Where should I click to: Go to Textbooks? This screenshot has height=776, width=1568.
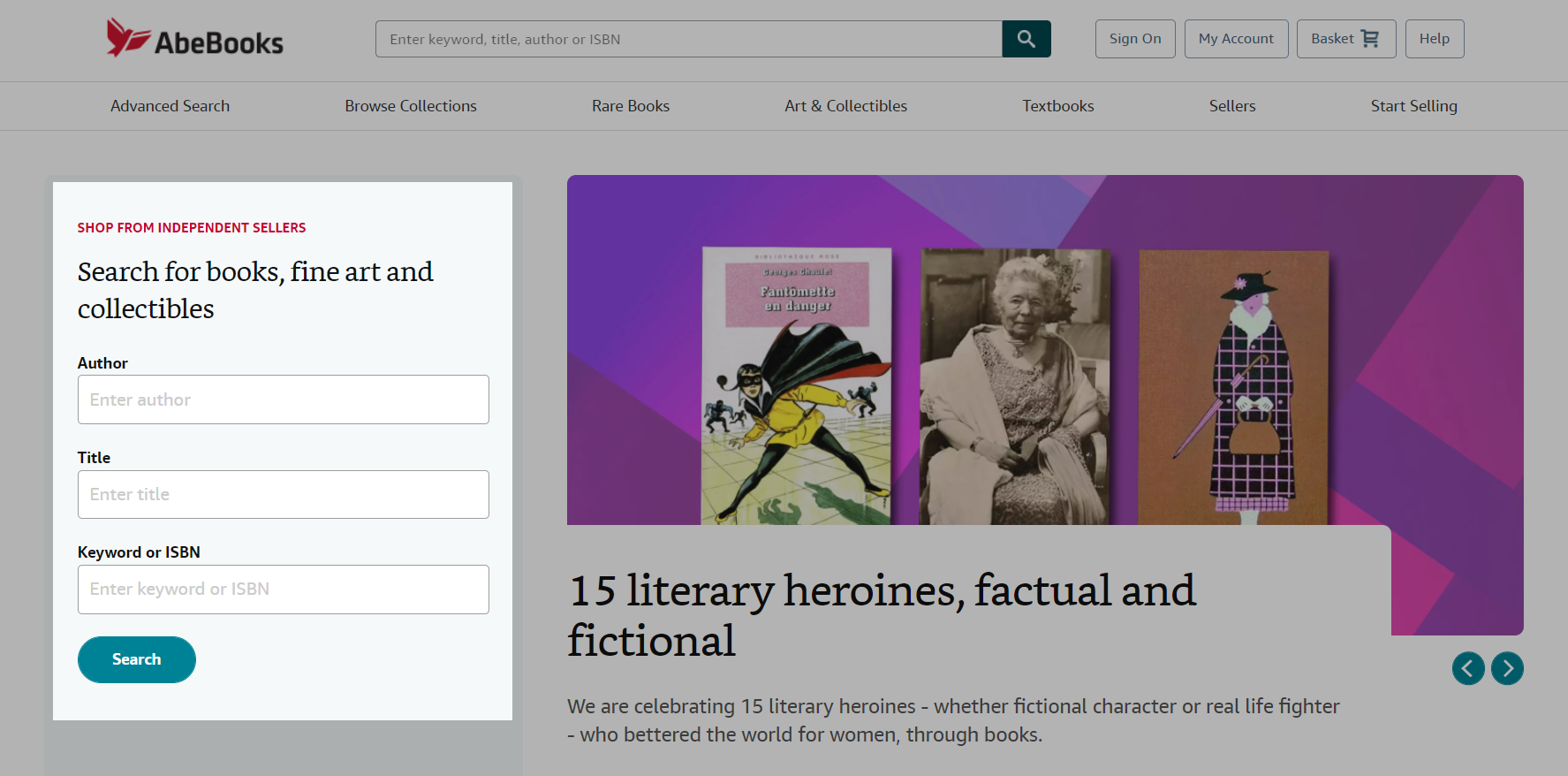[1058, 106]
